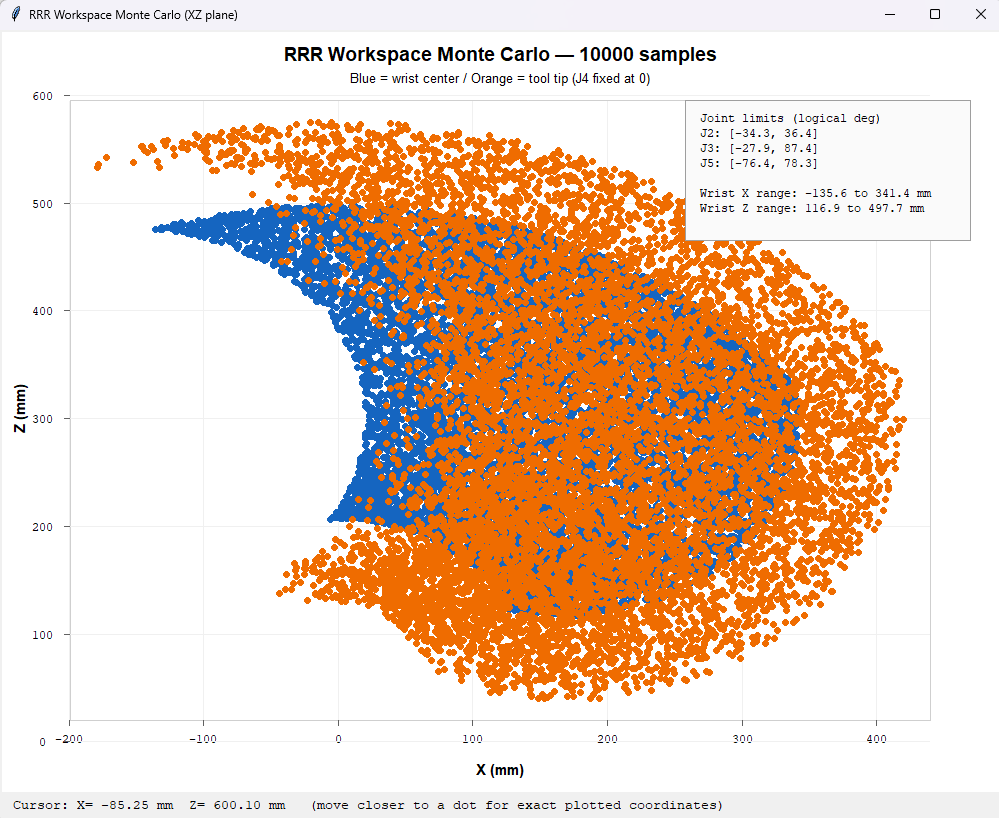
Task: Click the plot title text
Action: (x=500, y=55)
